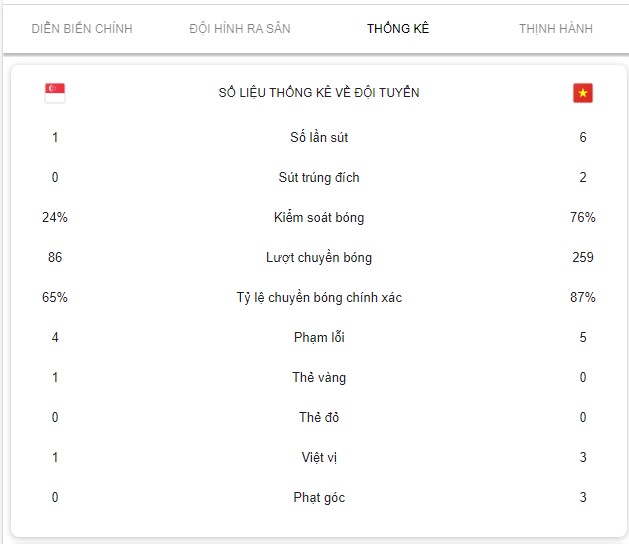Image resolution: width=629 pixels, height=544 pixels.
Task: Click Singapore's 24% possession value
Action: (x=55, y=217)
